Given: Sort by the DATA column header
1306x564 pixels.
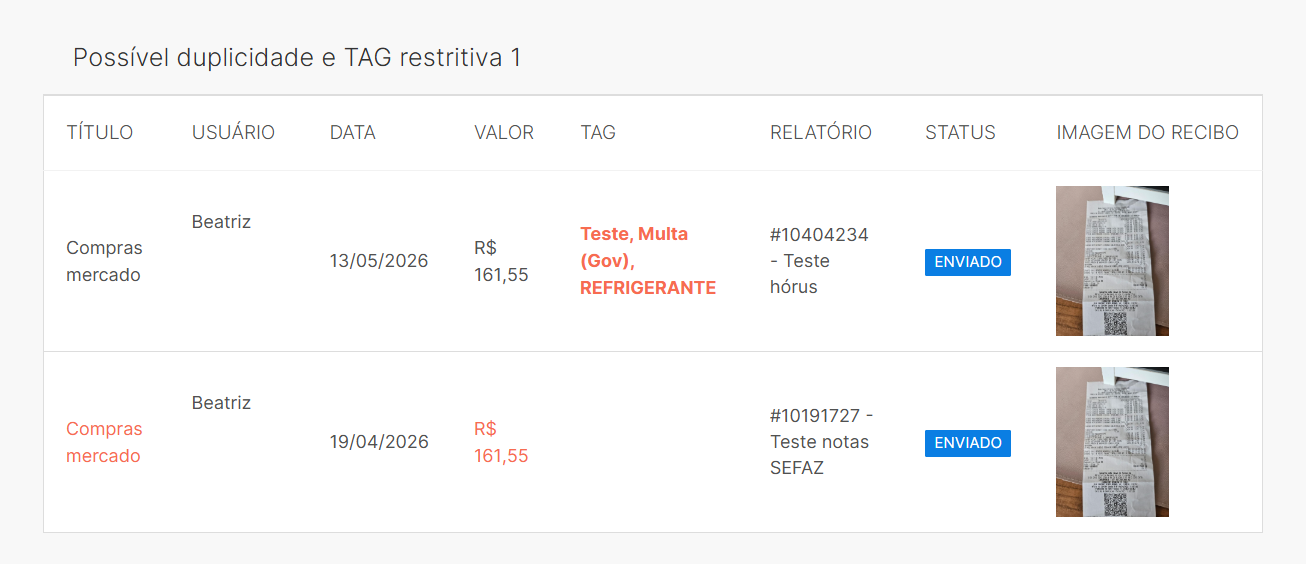Looking at the screenshot, I should [x=353, y=132].
